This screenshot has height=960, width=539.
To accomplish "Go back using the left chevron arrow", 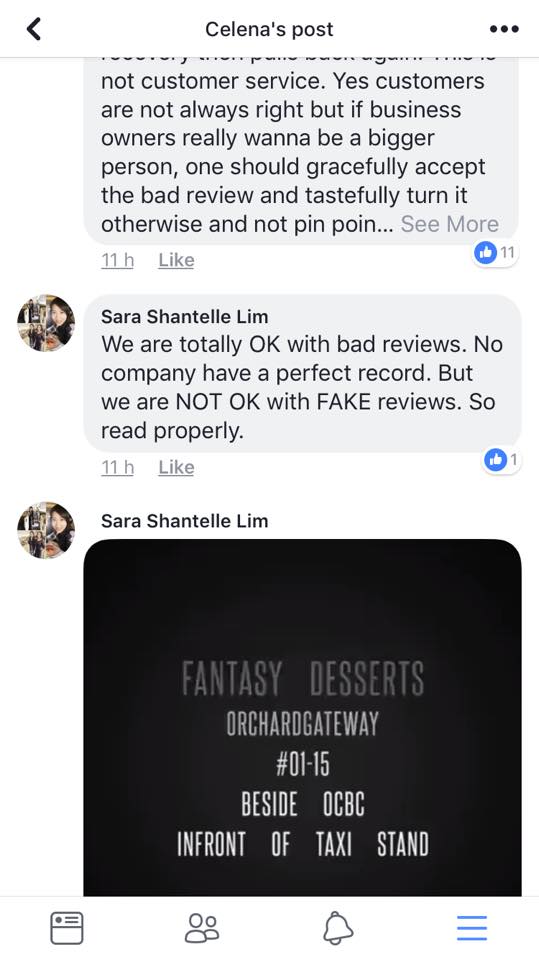I will coord(34,29).
